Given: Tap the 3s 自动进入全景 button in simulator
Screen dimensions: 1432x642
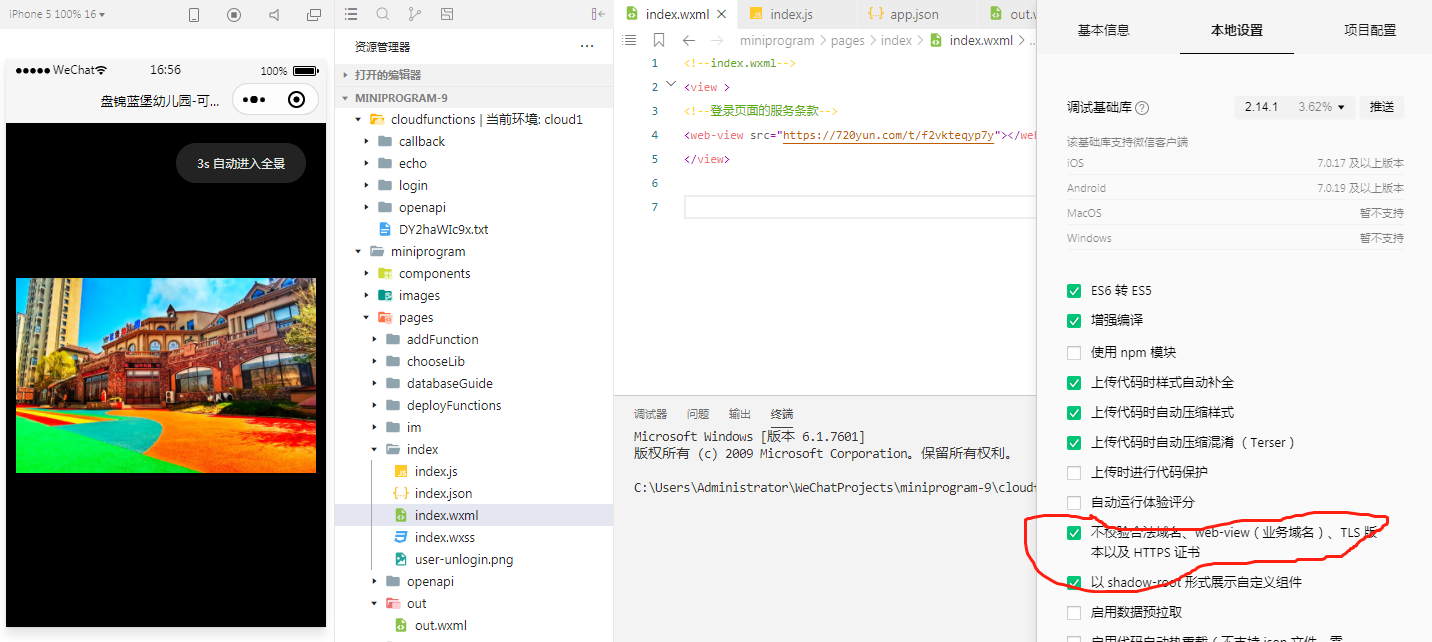Looking at the screenshot, I should pos(241,163).
